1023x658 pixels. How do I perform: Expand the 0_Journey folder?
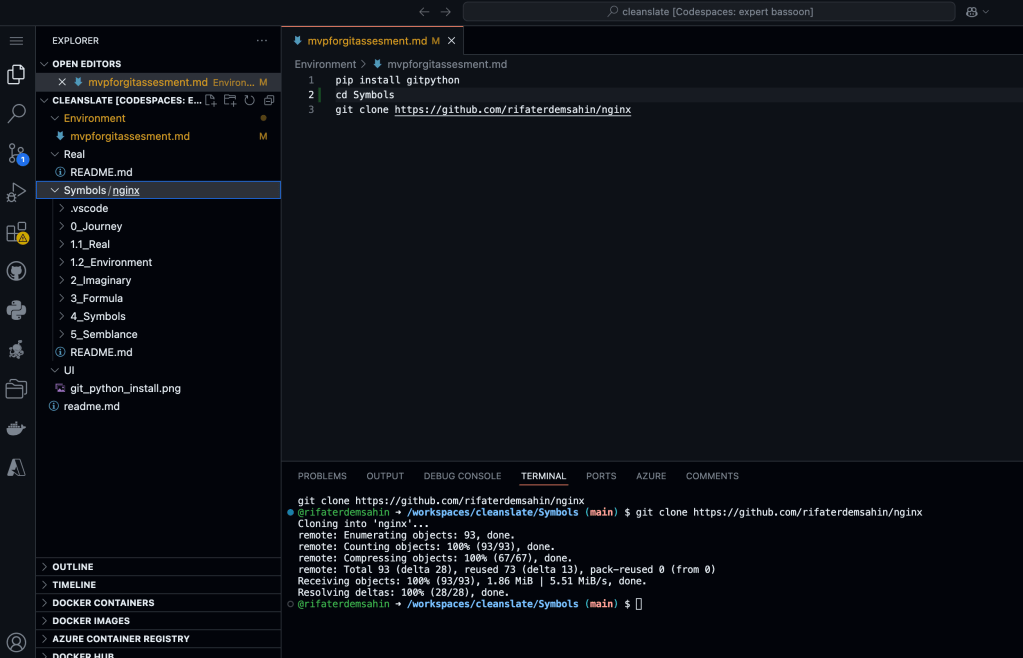tap(62, 226)
